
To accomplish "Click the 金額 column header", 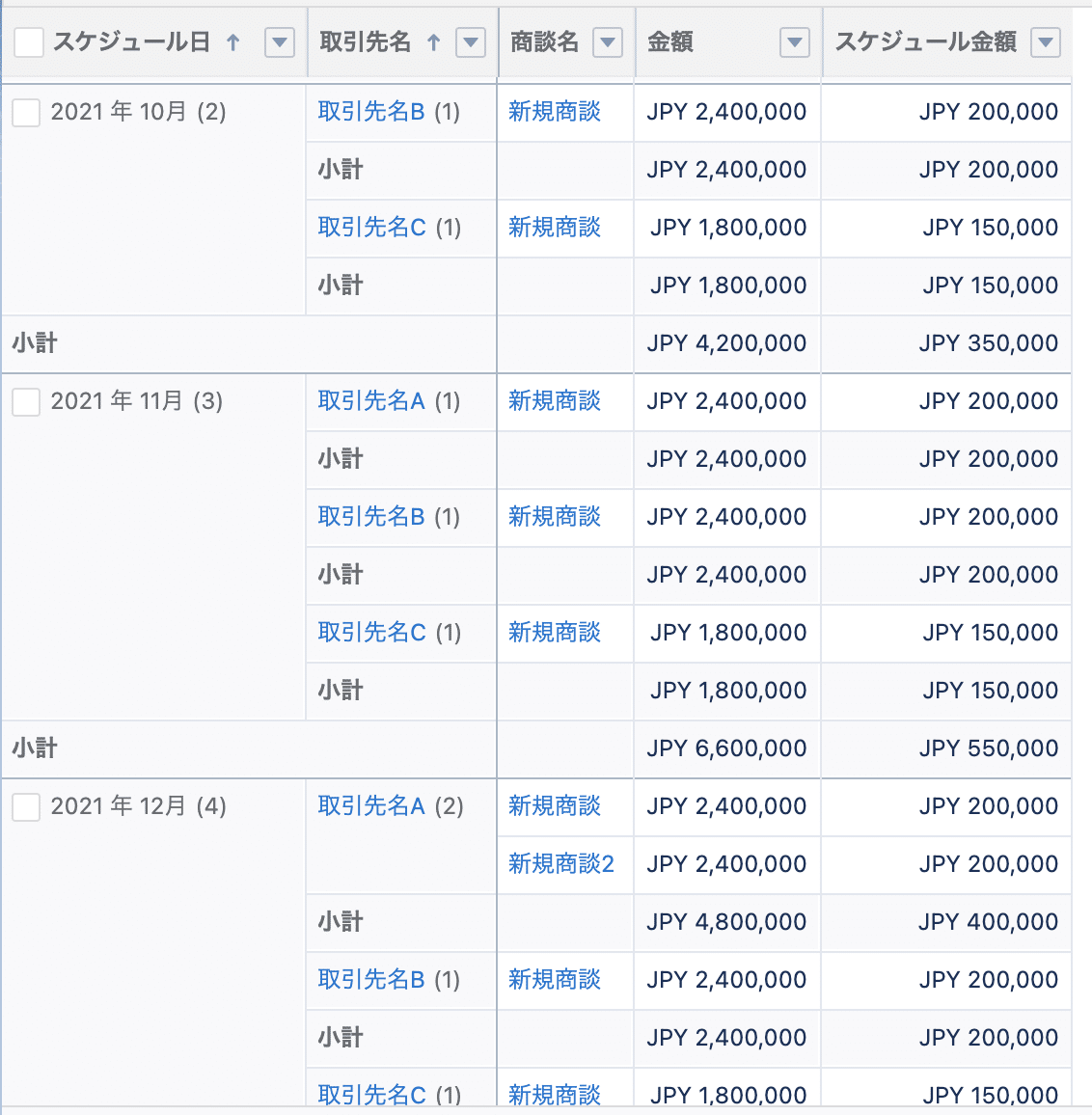I will (x=670, y=41).
